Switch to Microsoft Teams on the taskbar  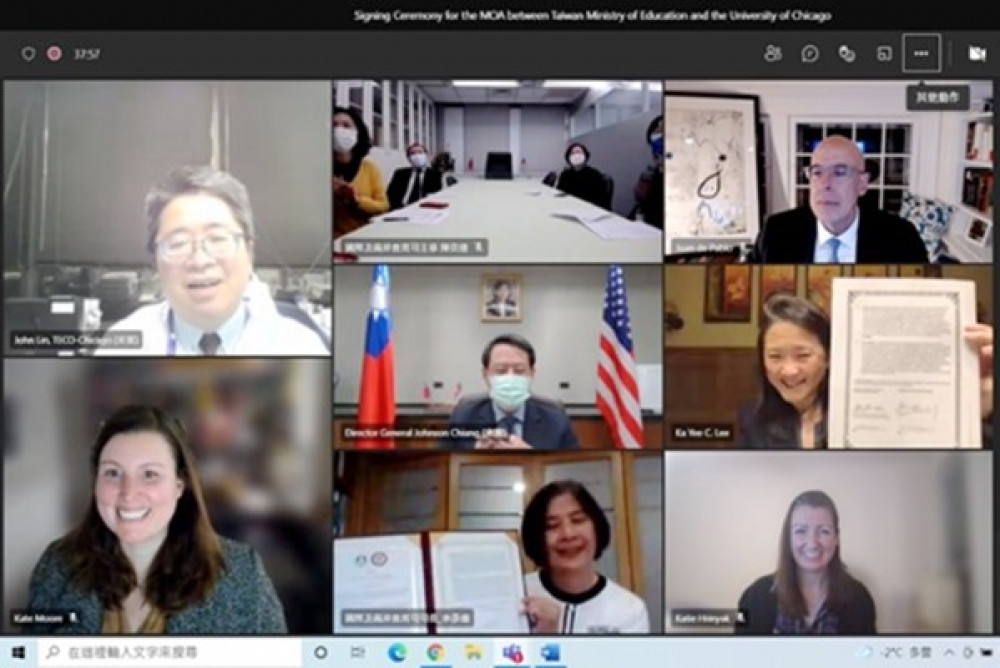point(512,652)
